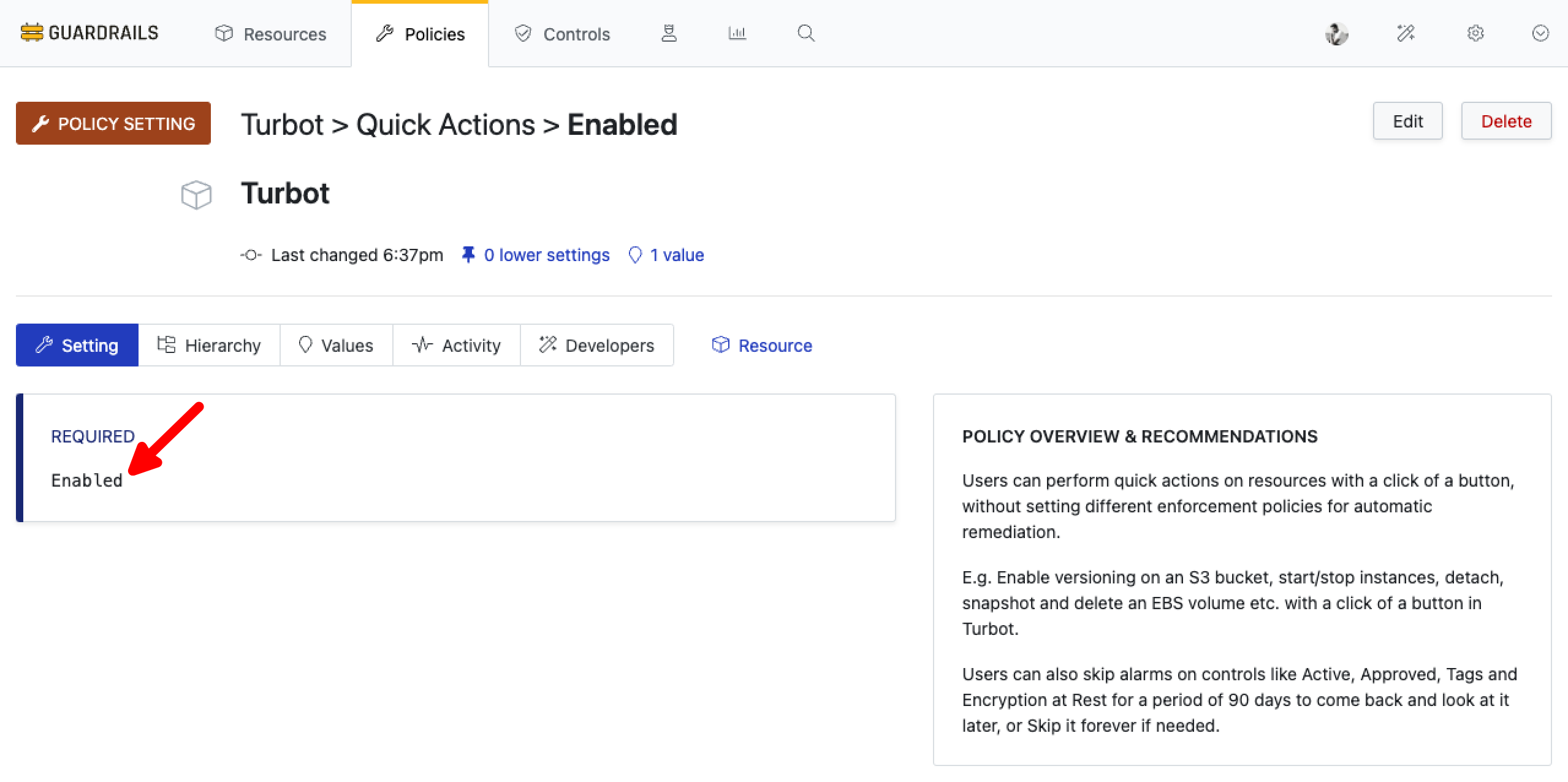Open the quick actions wand icon
This screenshot has height=782, width=1568.
[x=1405, y=34]
